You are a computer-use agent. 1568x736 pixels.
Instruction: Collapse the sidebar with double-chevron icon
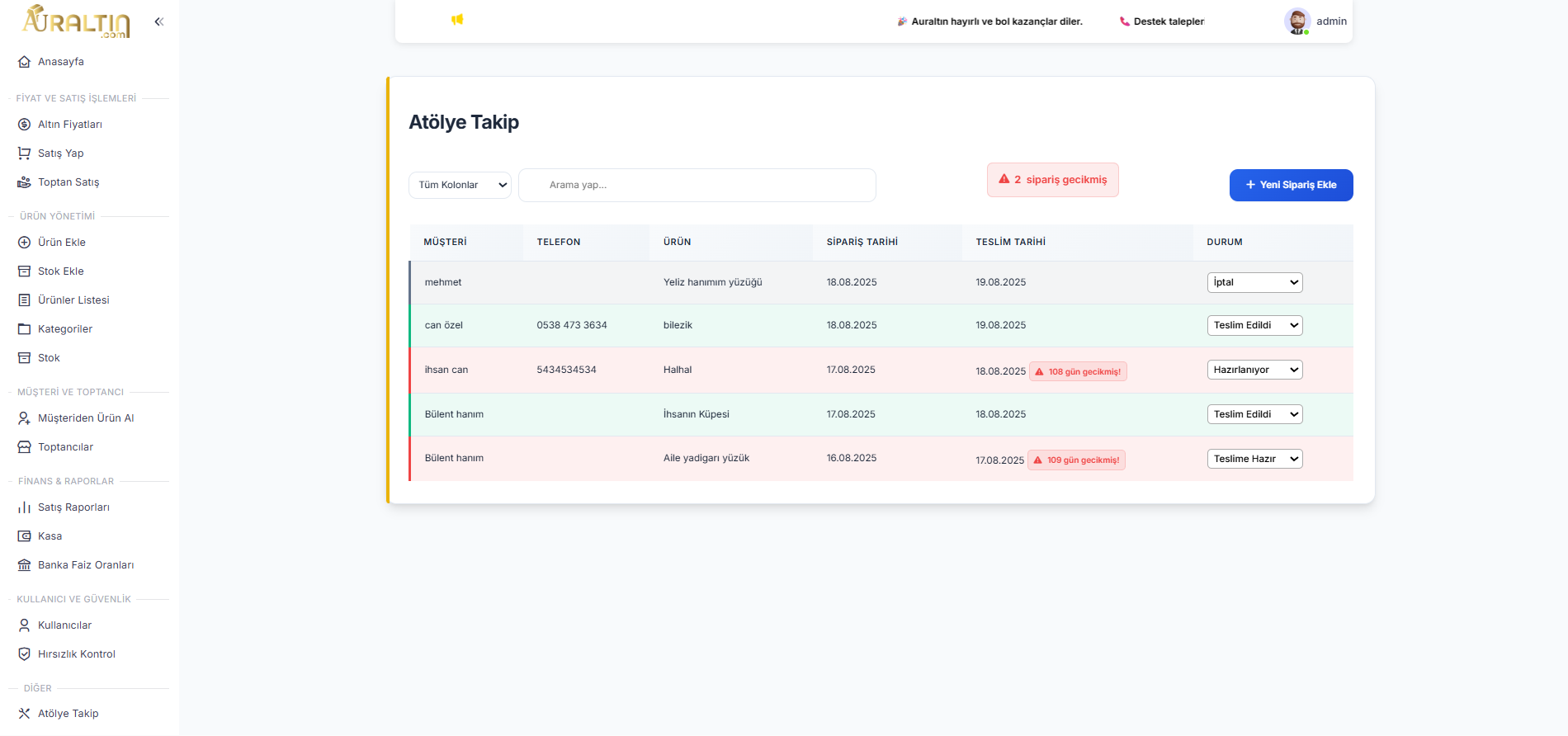159,21
